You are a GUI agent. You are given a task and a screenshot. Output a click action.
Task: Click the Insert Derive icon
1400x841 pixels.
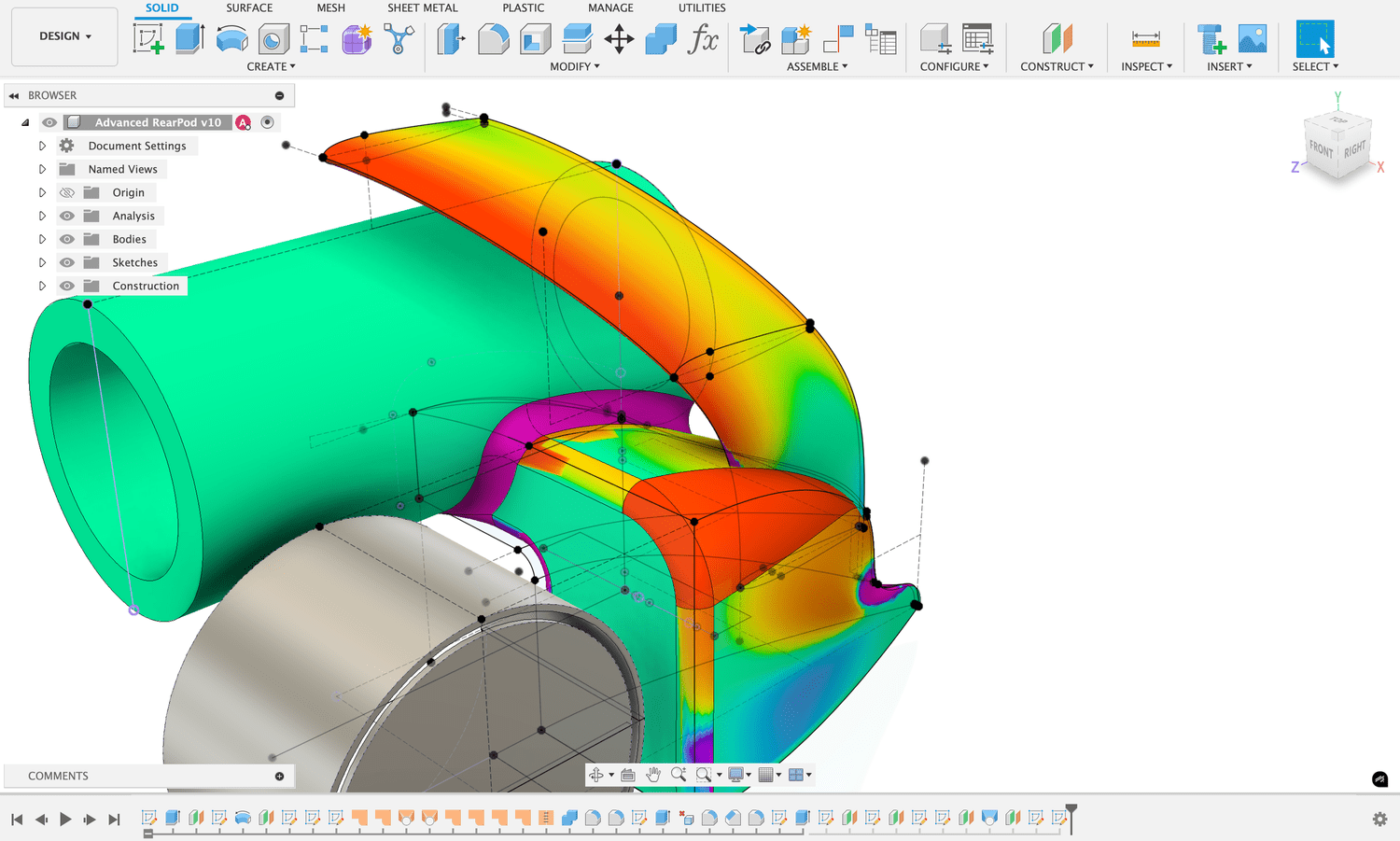(755, 39)
